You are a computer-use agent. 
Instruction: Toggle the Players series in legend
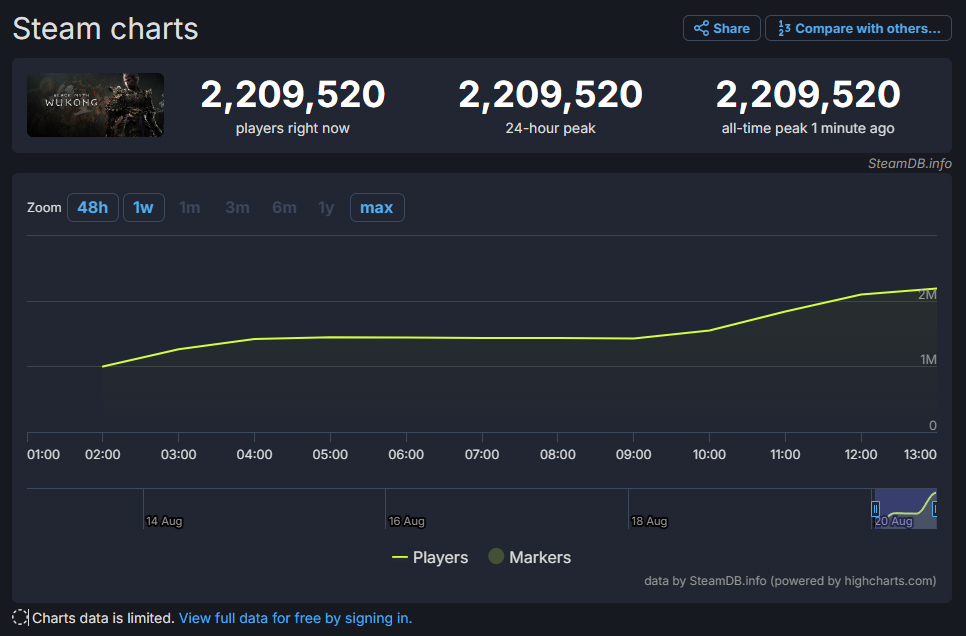pos(430,557)
